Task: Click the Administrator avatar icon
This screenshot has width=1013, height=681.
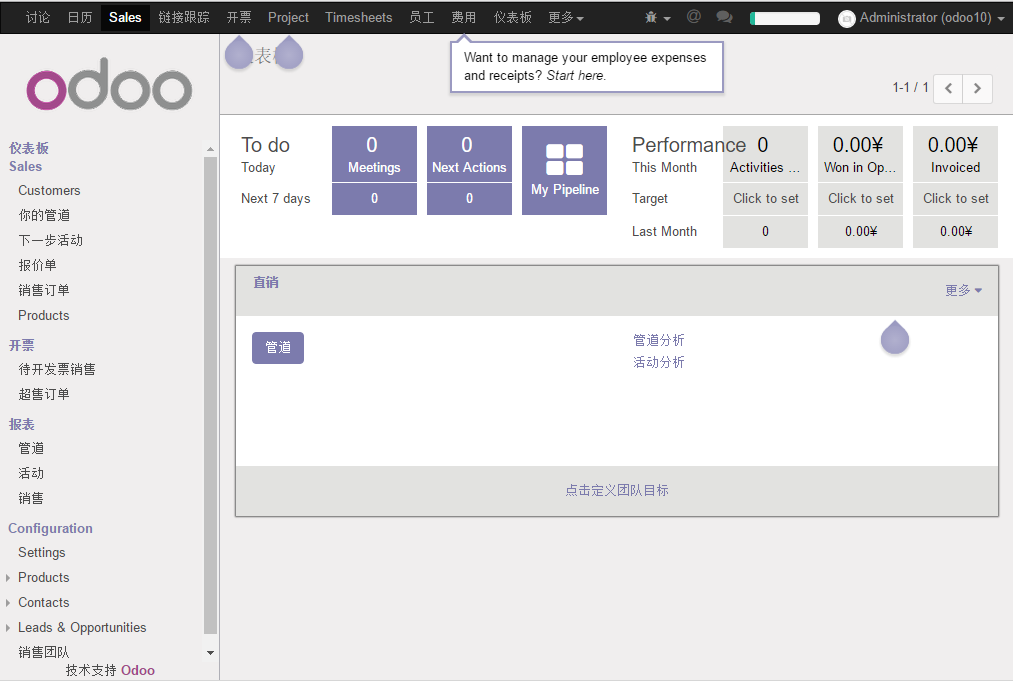Action: tap(847, 18)
